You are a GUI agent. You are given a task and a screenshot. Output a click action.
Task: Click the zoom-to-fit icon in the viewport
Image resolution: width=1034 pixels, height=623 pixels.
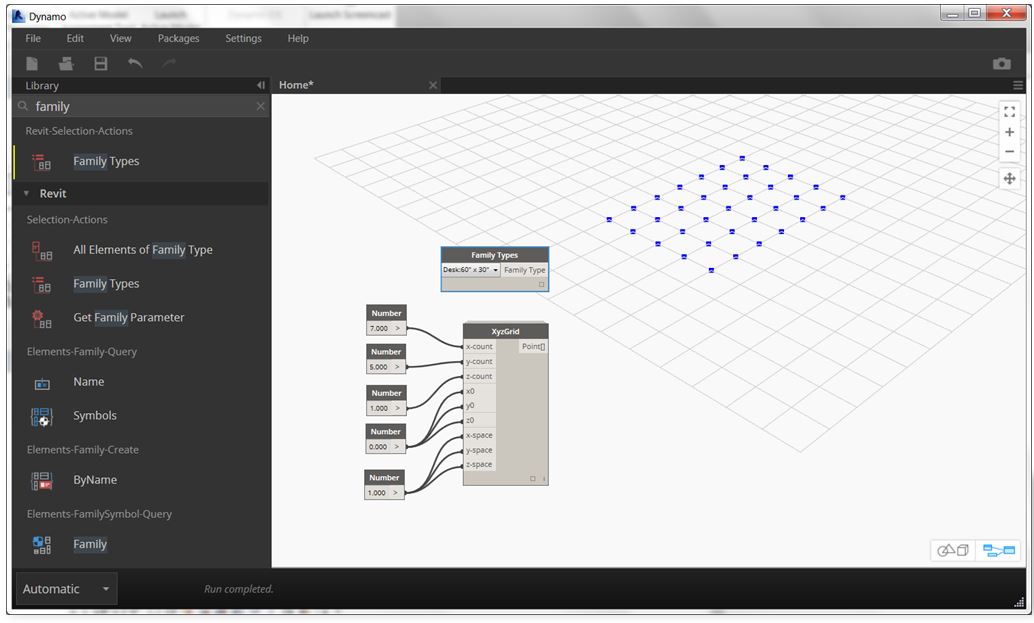coord(1009,112)
